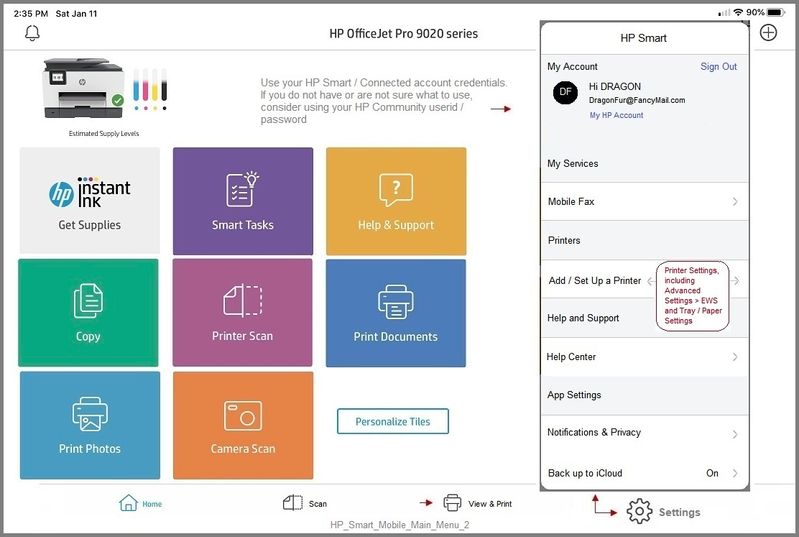The height and width of the screenshot is (537, 799).
Task: Open the Print Photos tile
Action: coord(90,425)
